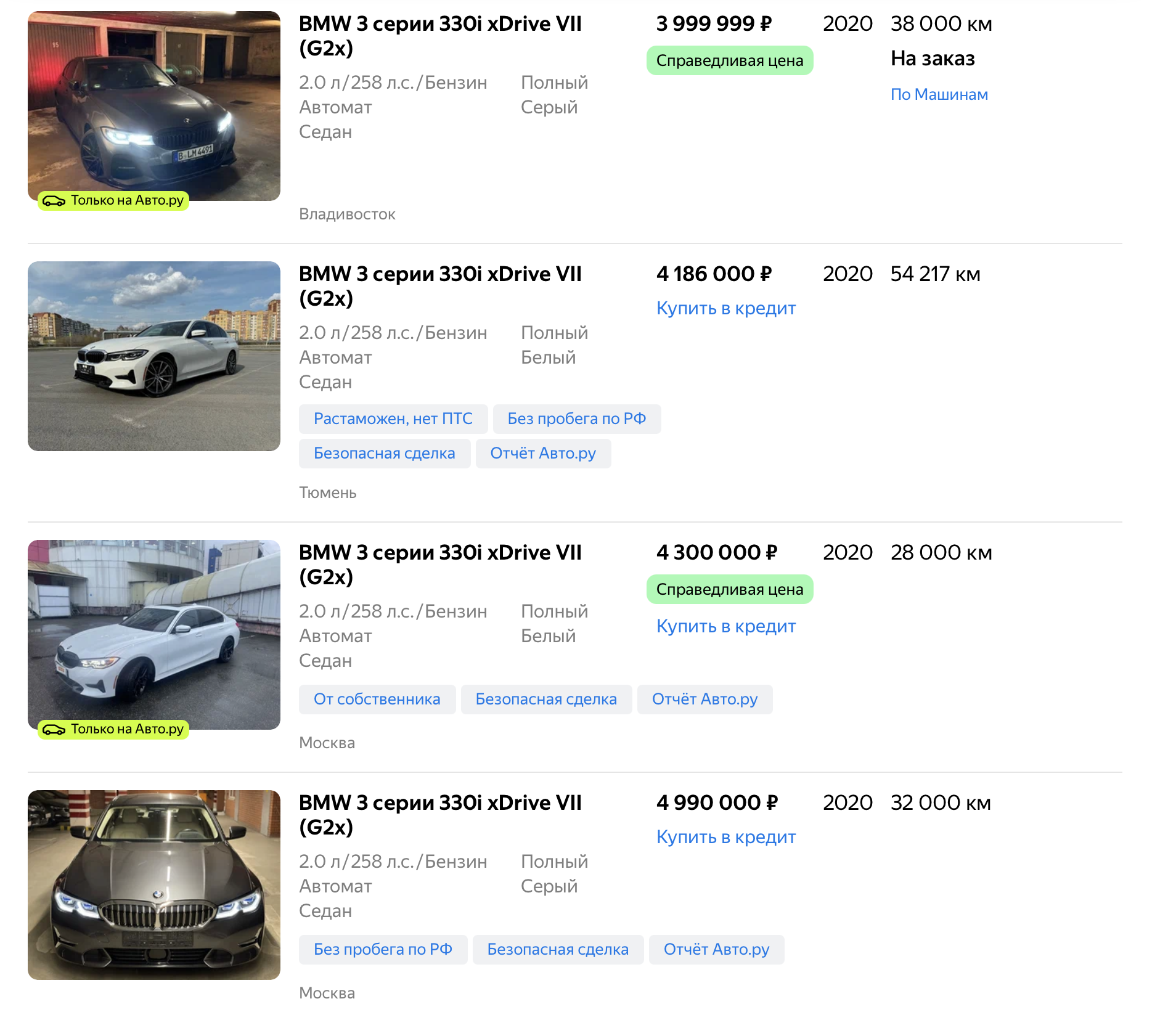Click 'Справедливая цена' badge under 4 300 000 ₽
Screen dimensions: 1176x1012
pos(729,589)
